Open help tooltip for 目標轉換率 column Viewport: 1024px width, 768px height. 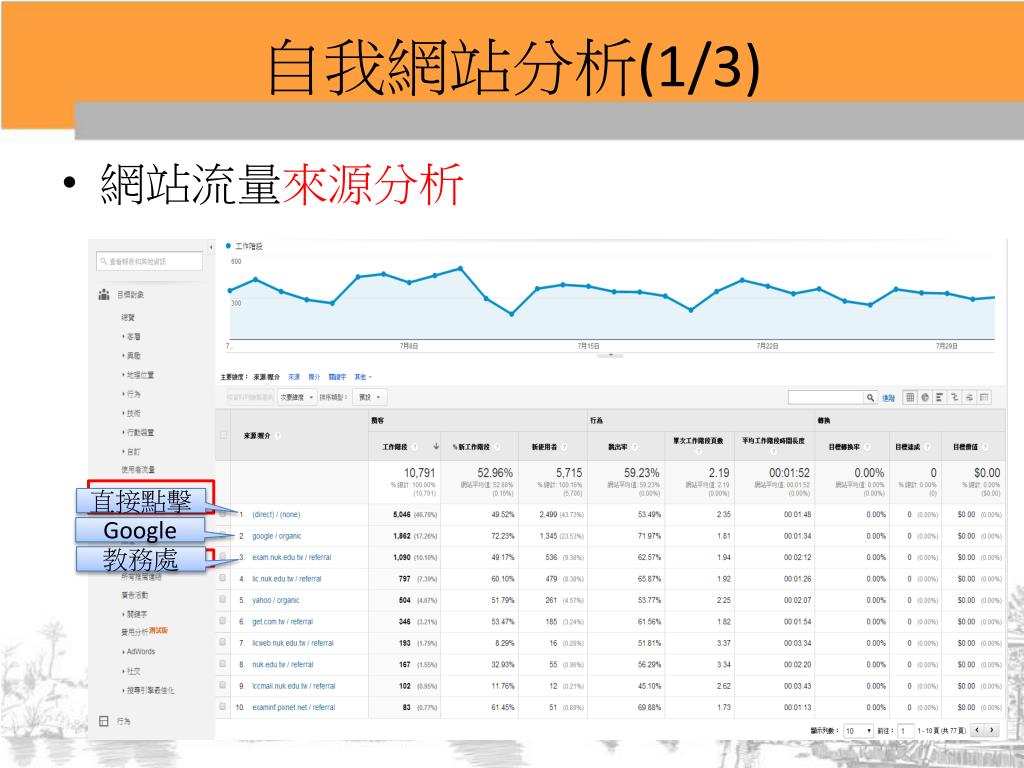pos(867,447)
